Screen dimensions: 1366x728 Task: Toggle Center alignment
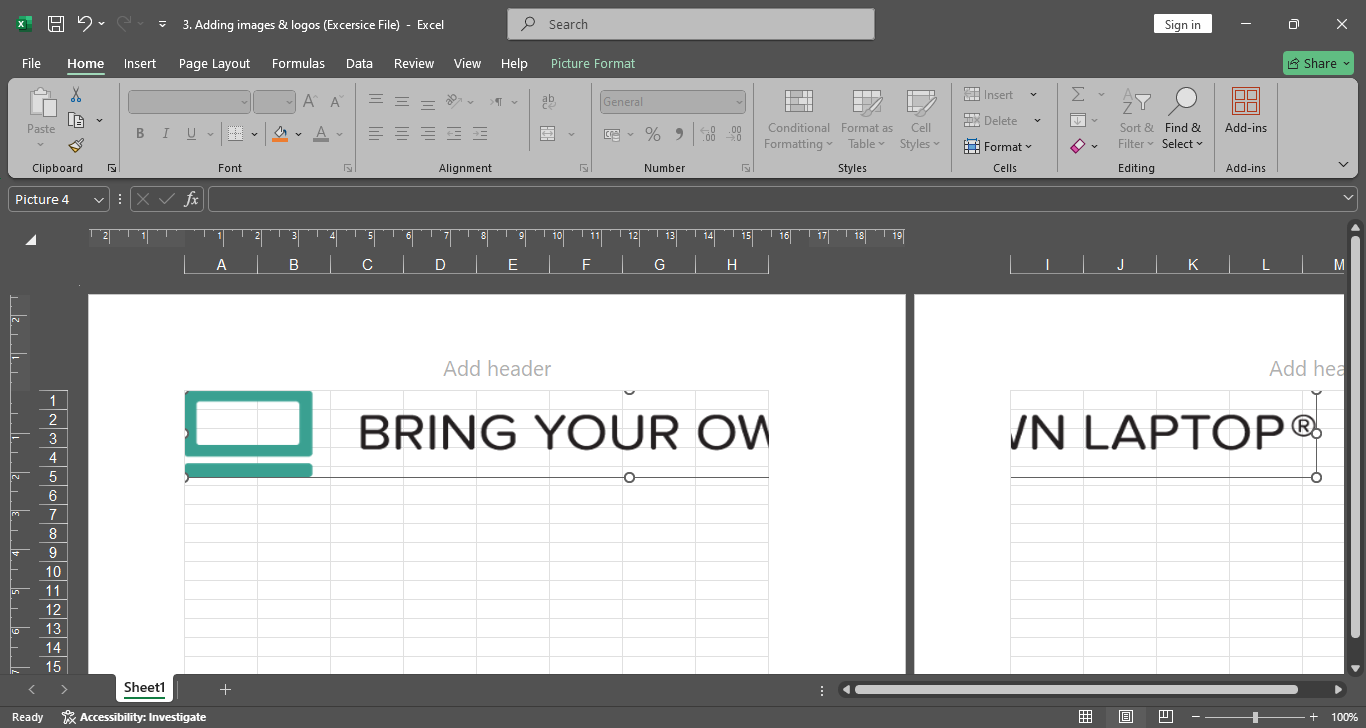402,133
